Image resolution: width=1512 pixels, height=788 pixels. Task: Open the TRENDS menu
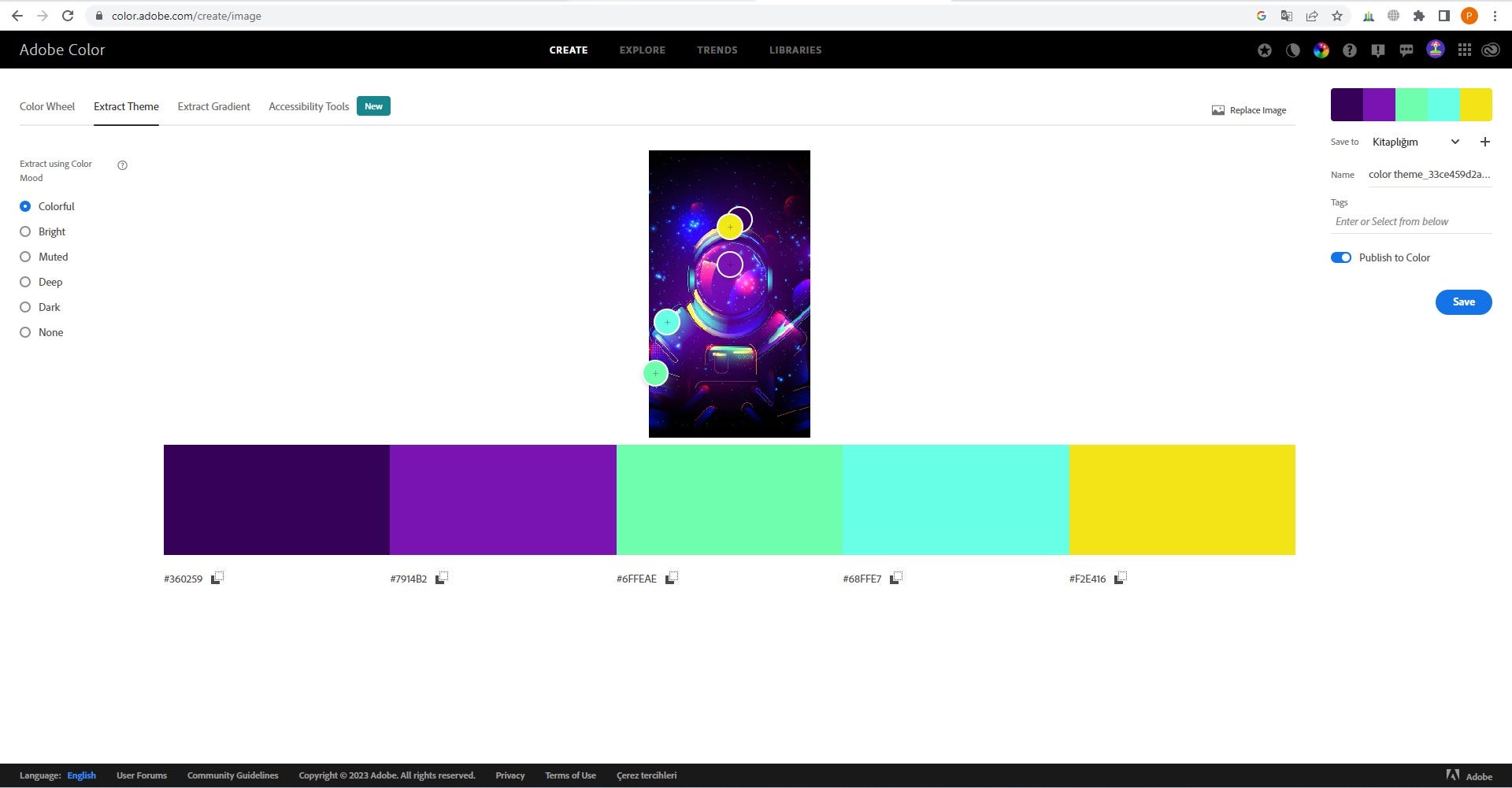pyautogui.click(x=717, y=50)
